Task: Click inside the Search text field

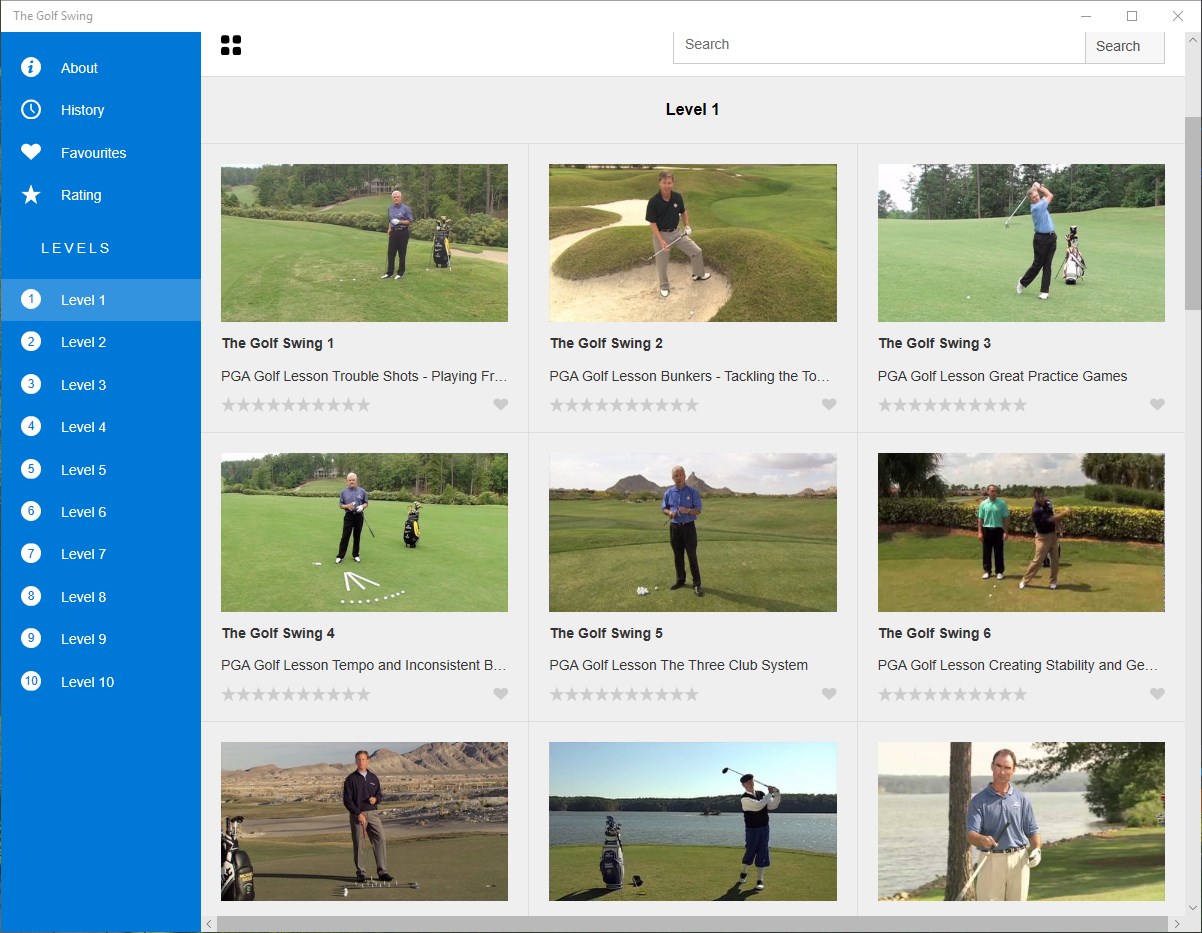Action: (x=879, y=45)
